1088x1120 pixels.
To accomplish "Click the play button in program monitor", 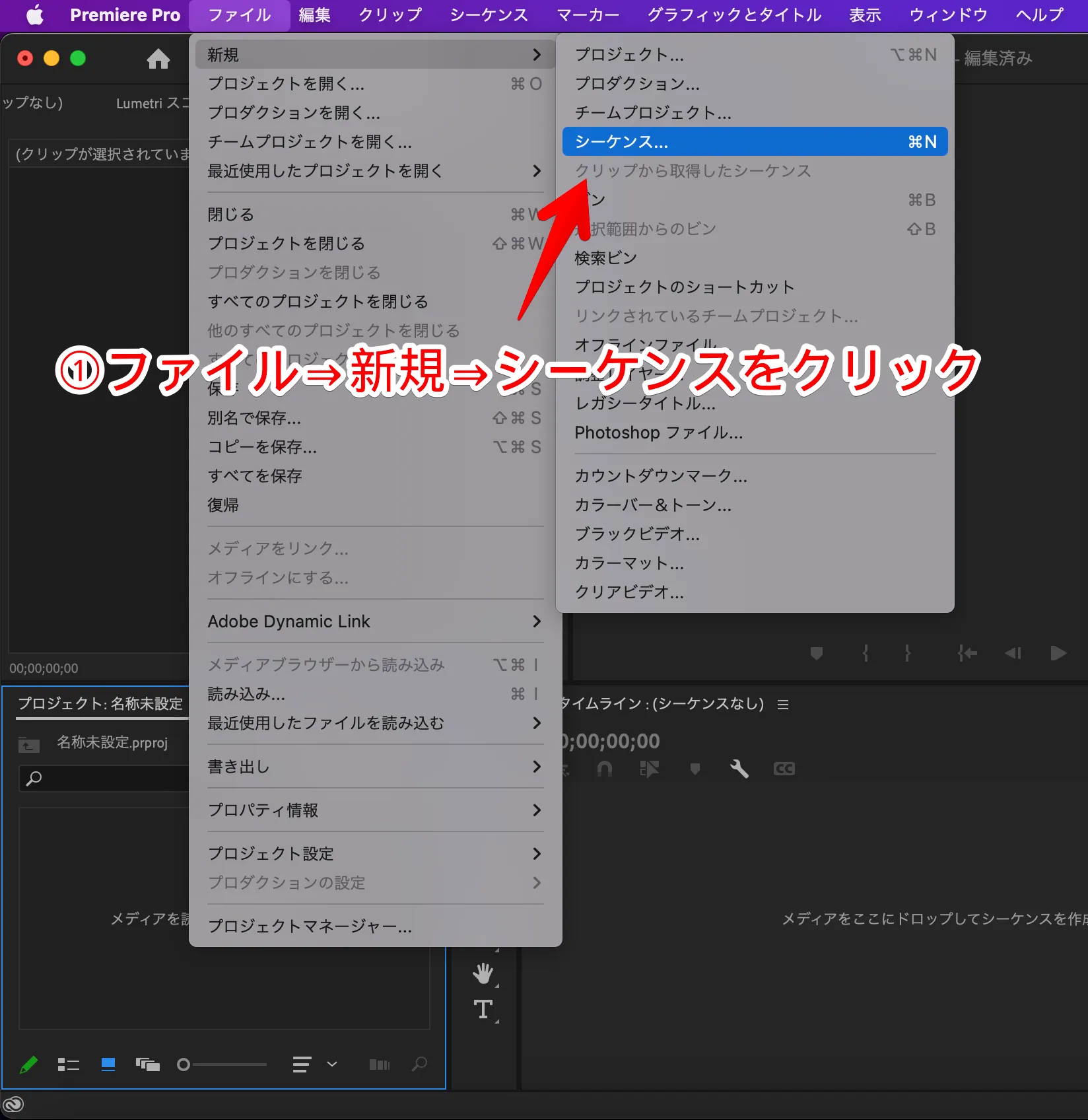I will [x=1058, y=653].
